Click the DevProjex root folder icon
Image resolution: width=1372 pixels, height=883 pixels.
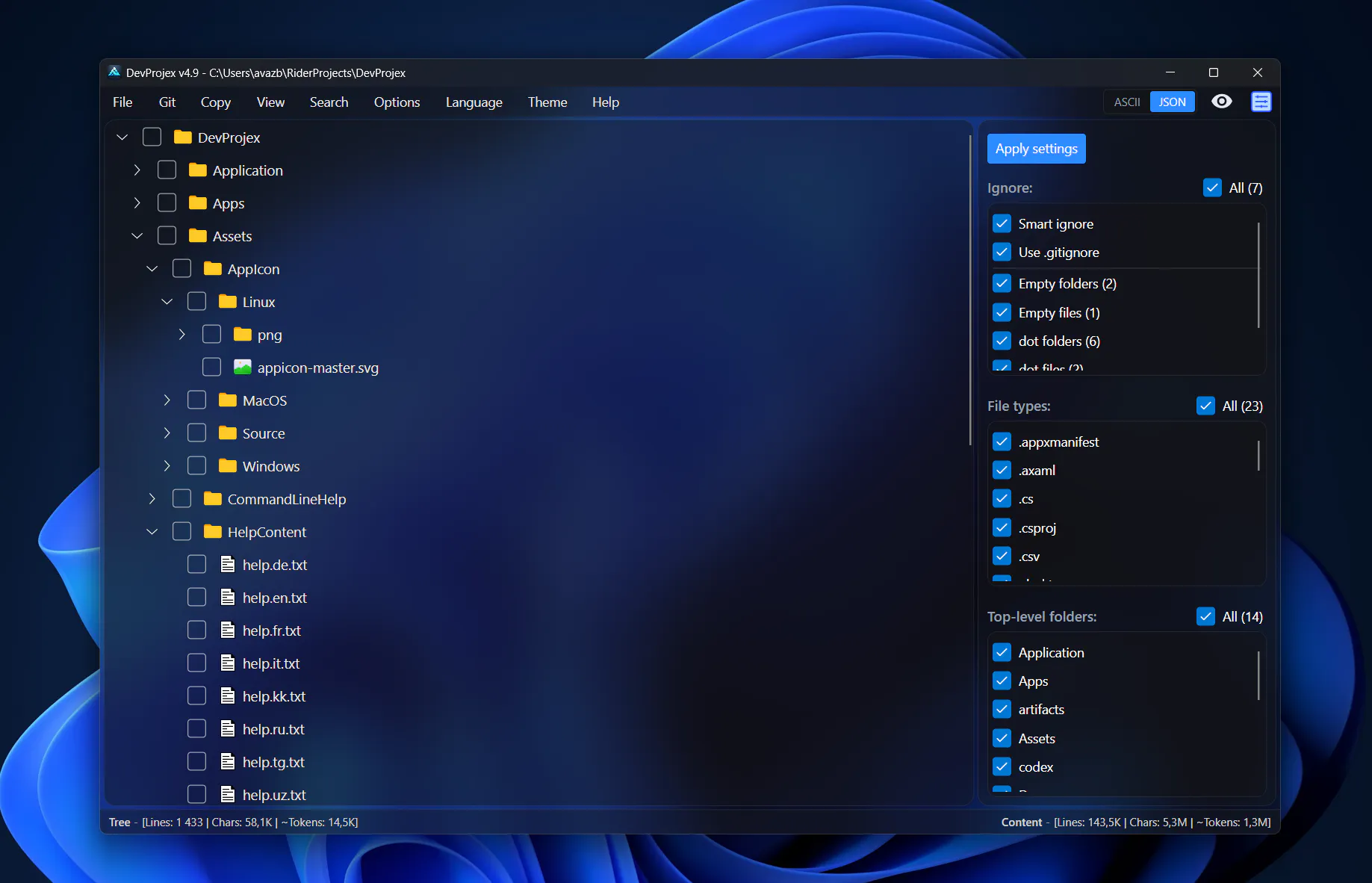tap(183, 137)
